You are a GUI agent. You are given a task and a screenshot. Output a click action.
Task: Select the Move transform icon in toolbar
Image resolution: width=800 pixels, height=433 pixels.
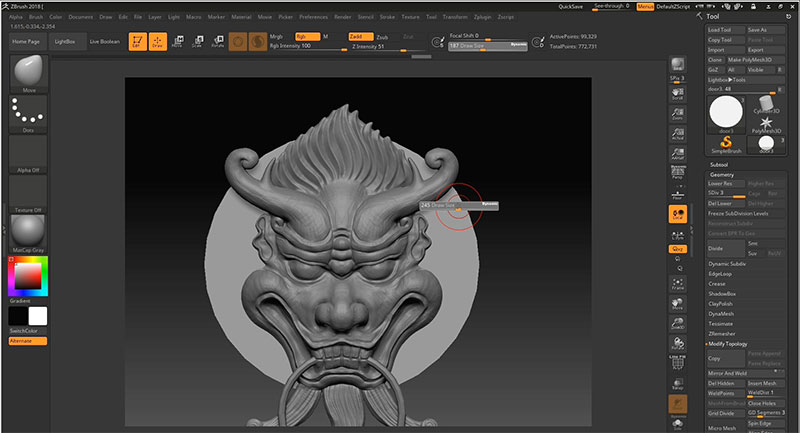point(177,41)
